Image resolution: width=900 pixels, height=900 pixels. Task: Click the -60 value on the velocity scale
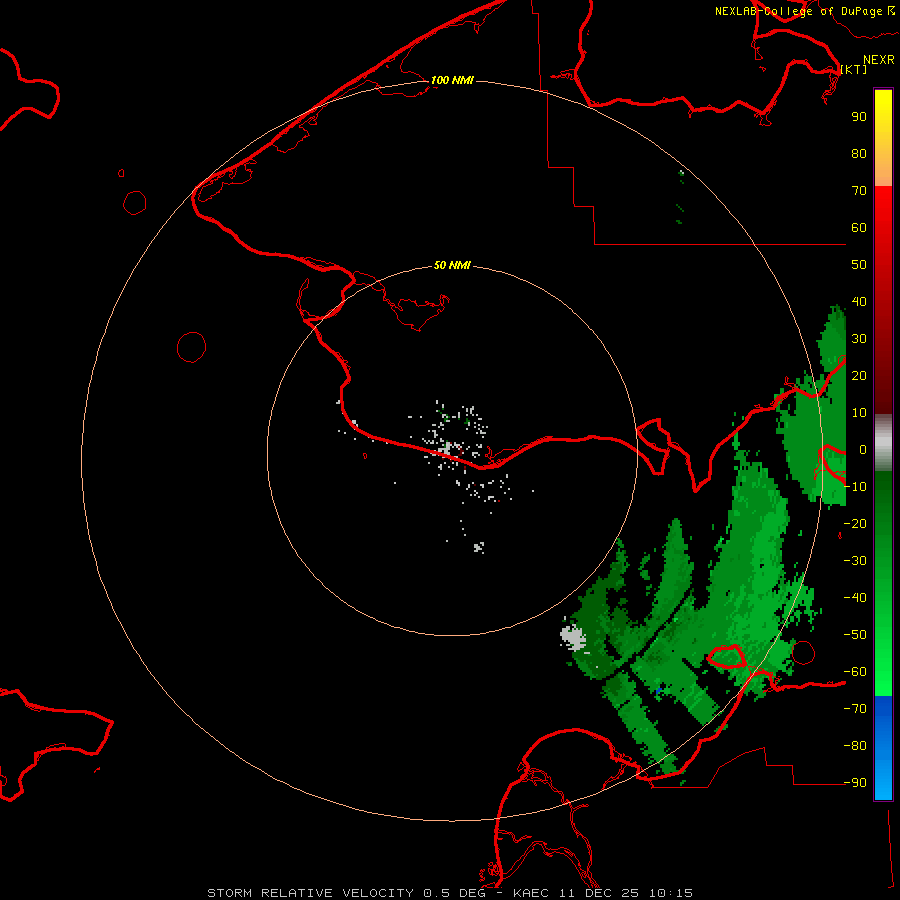point(855,672)
